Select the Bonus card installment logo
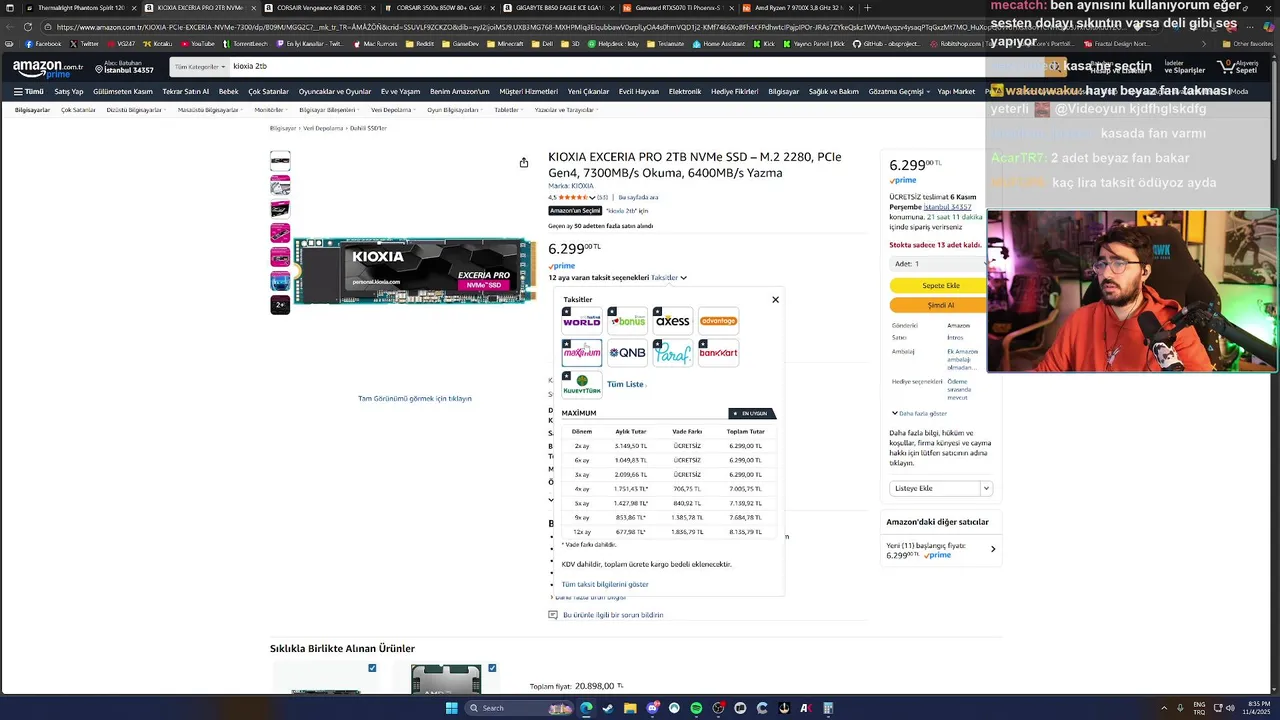1280x720 pixels. [x=627, y=321]
